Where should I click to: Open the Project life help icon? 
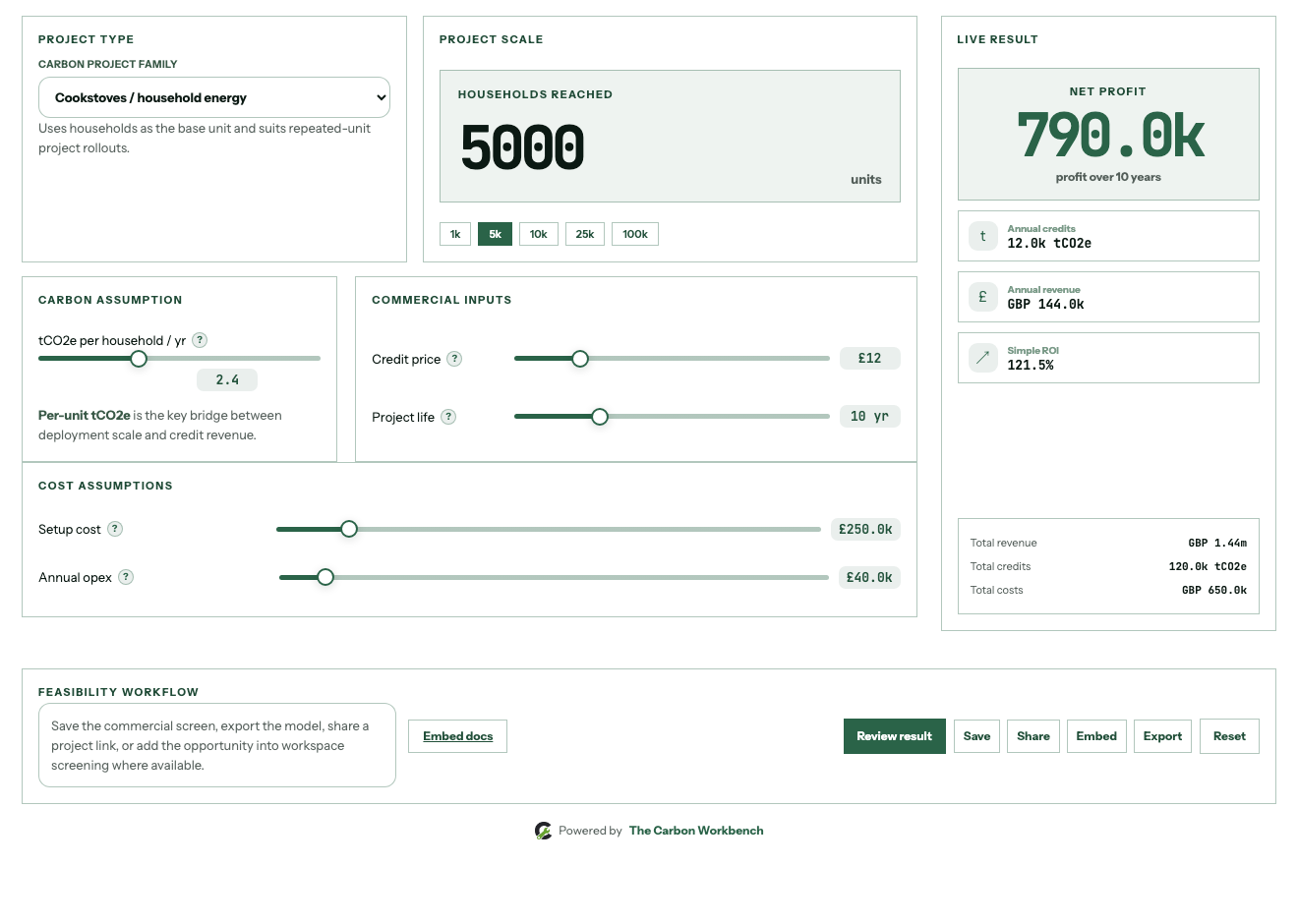click(x=448, y=417)
